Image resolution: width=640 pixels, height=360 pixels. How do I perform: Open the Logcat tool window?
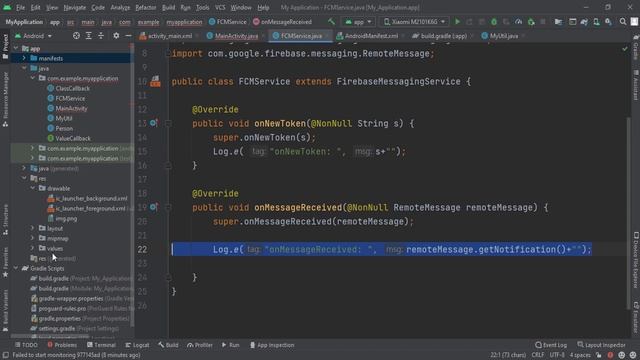click(137, 345)
